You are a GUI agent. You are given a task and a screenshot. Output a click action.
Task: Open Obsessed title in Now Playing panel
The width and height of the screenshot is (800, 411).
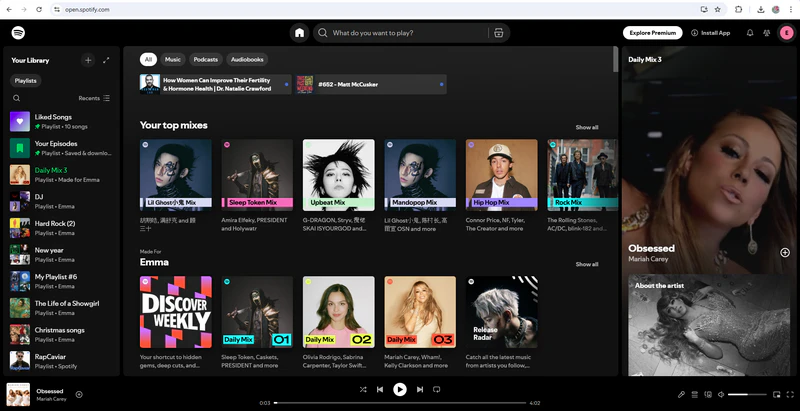coord(651,248)
